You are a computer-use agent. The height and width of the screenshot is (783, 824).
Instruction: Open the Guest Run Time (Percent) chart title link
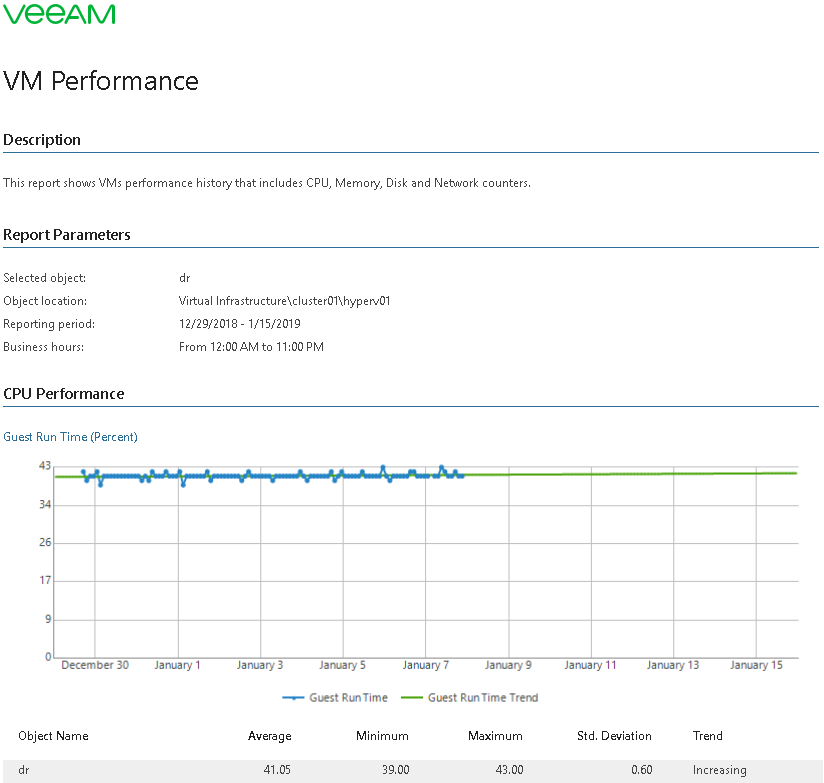(x=70, y=437)
